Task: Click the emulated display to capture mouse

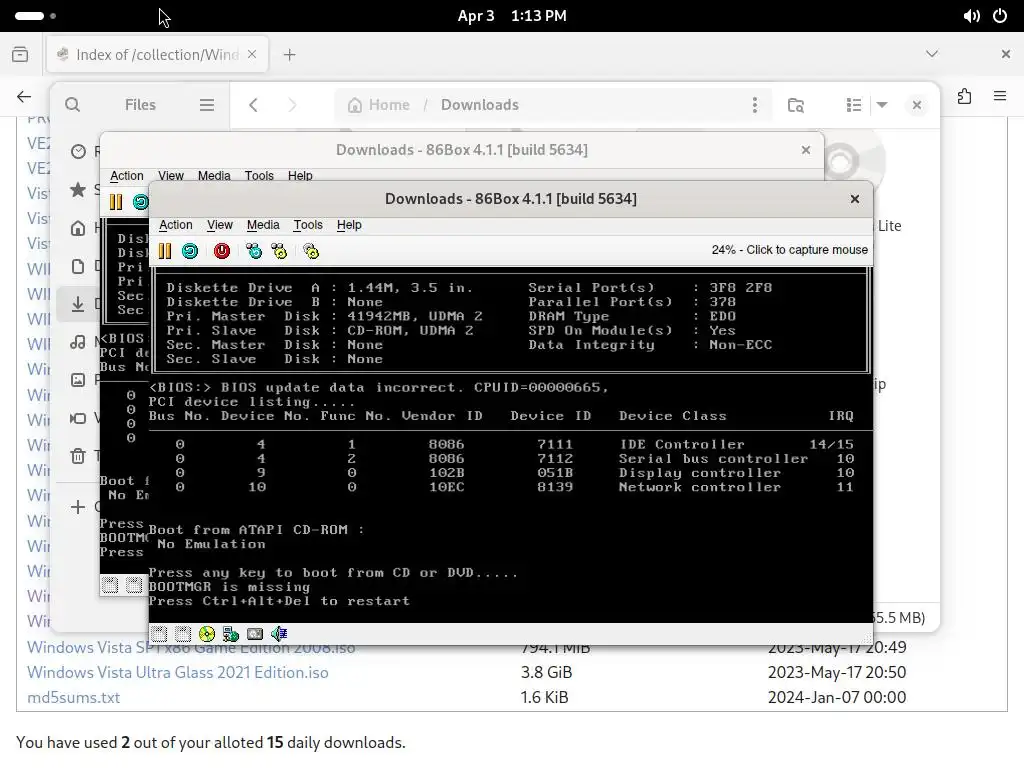Action: [511, 444]
